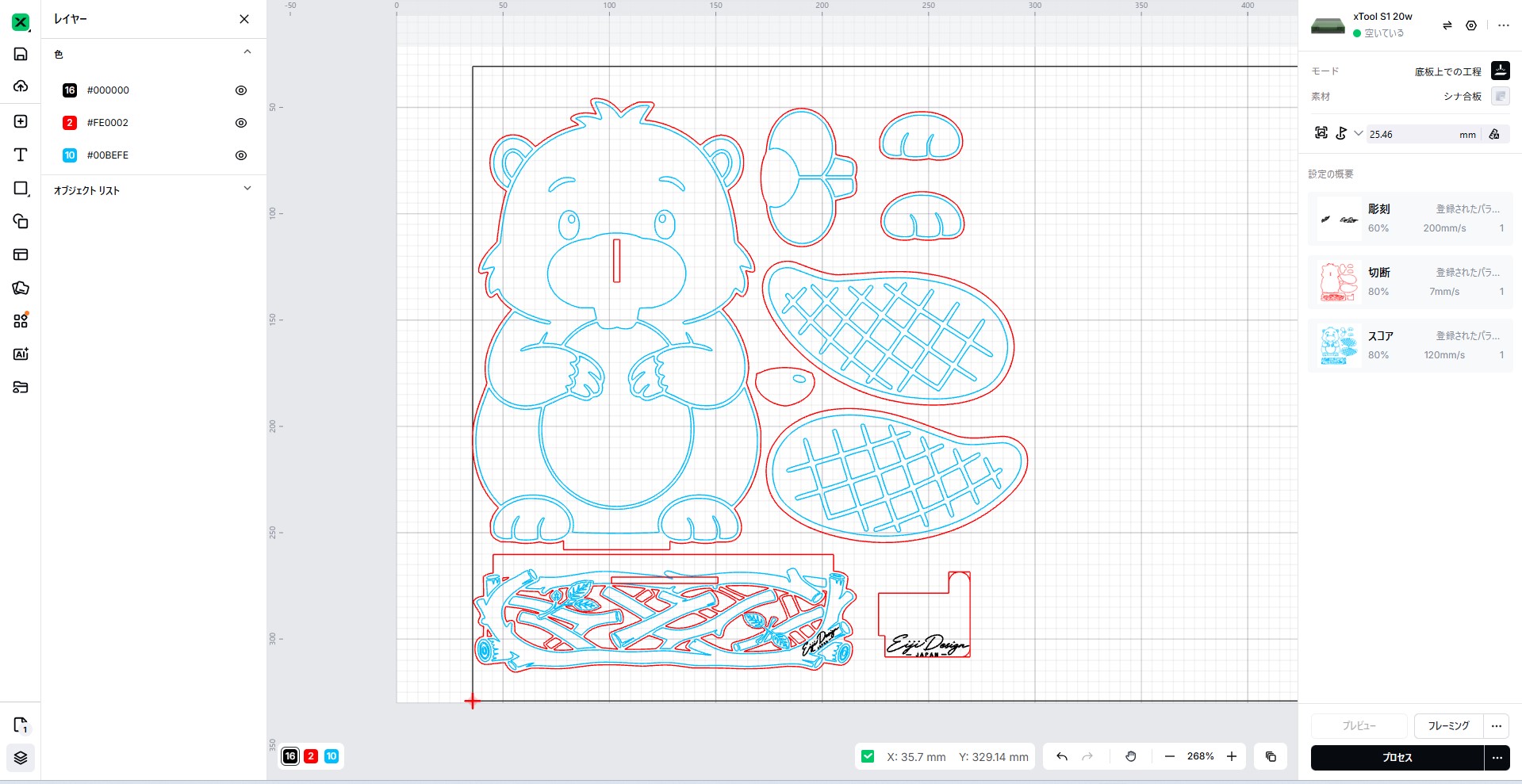1522x784 pixels.
Task: Click the material selection icon
Action: 1500,96
